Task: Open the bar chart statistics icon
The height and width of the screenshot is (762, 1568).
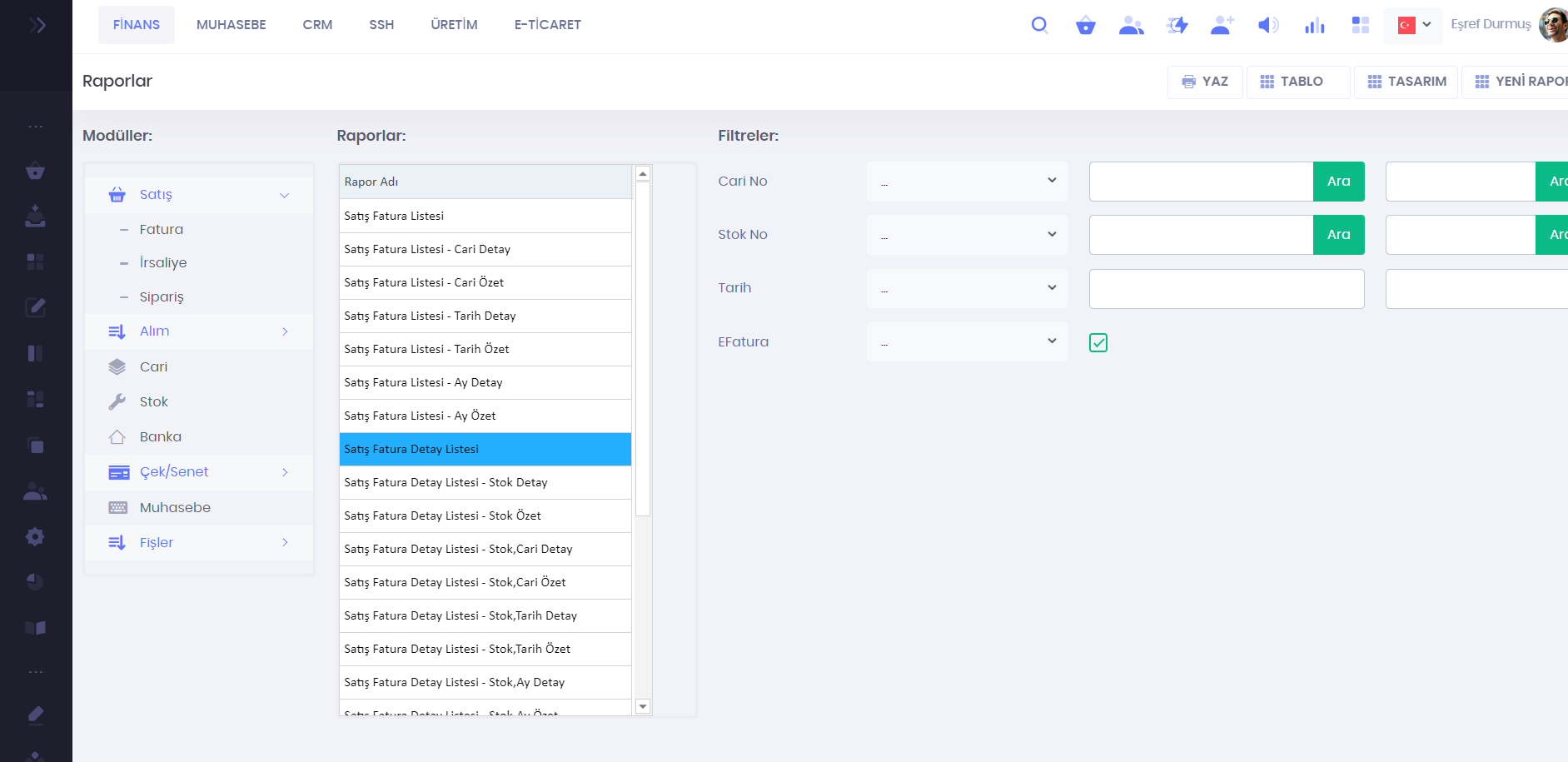Action: [1314, 25]
